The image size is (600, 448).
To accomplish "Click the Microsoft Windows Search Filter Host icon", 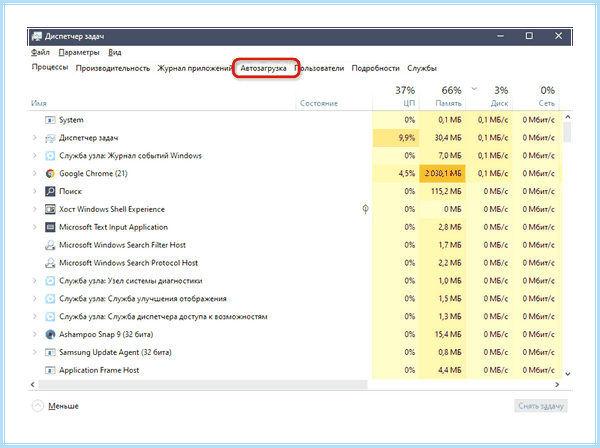I will click(x=50, y=245).
